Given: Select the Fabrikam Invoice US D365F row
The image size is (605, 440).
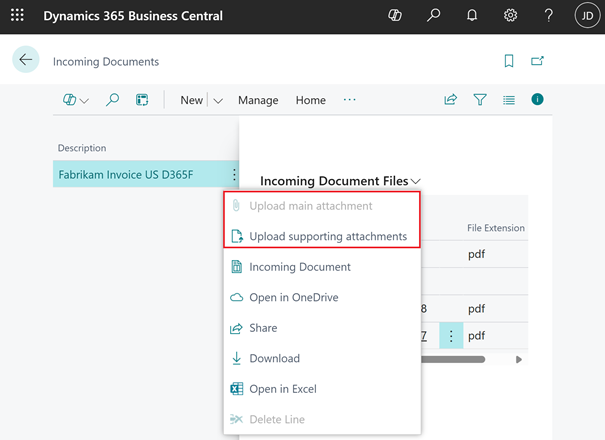Looking at the screenshot, I should [x=146, y=174].
